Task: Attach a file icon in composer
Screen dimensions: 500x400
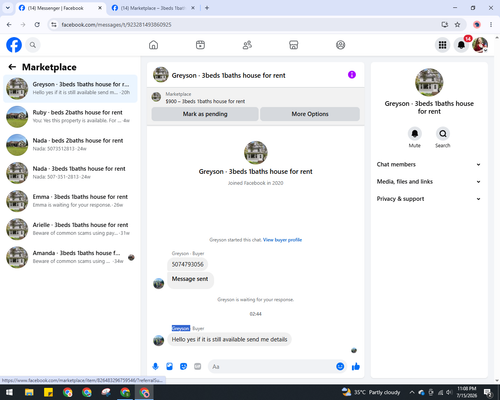Action: click(169, 367)
